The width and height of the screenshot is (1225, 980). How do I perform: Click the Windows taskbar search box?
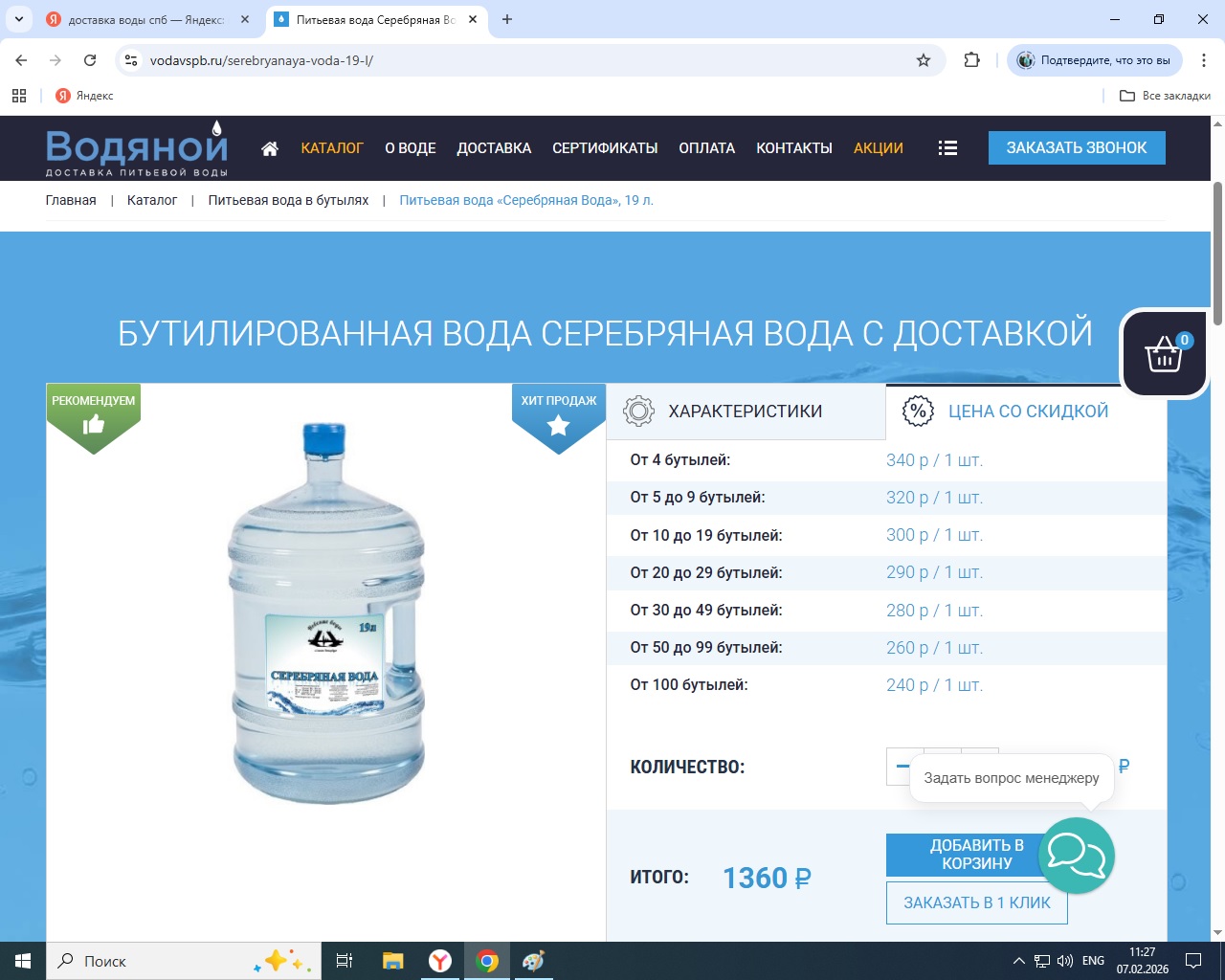184,961
